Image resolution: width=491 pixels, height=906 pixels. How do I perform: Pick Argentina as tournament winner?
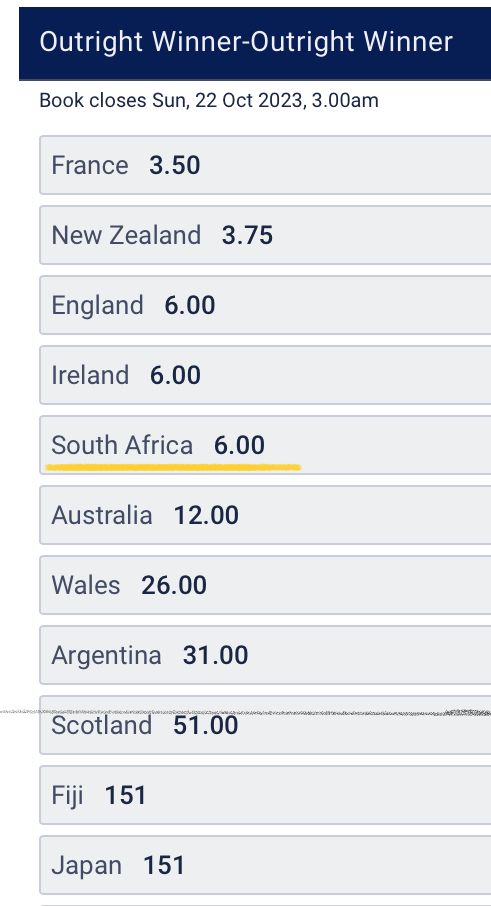coord(265,655)
